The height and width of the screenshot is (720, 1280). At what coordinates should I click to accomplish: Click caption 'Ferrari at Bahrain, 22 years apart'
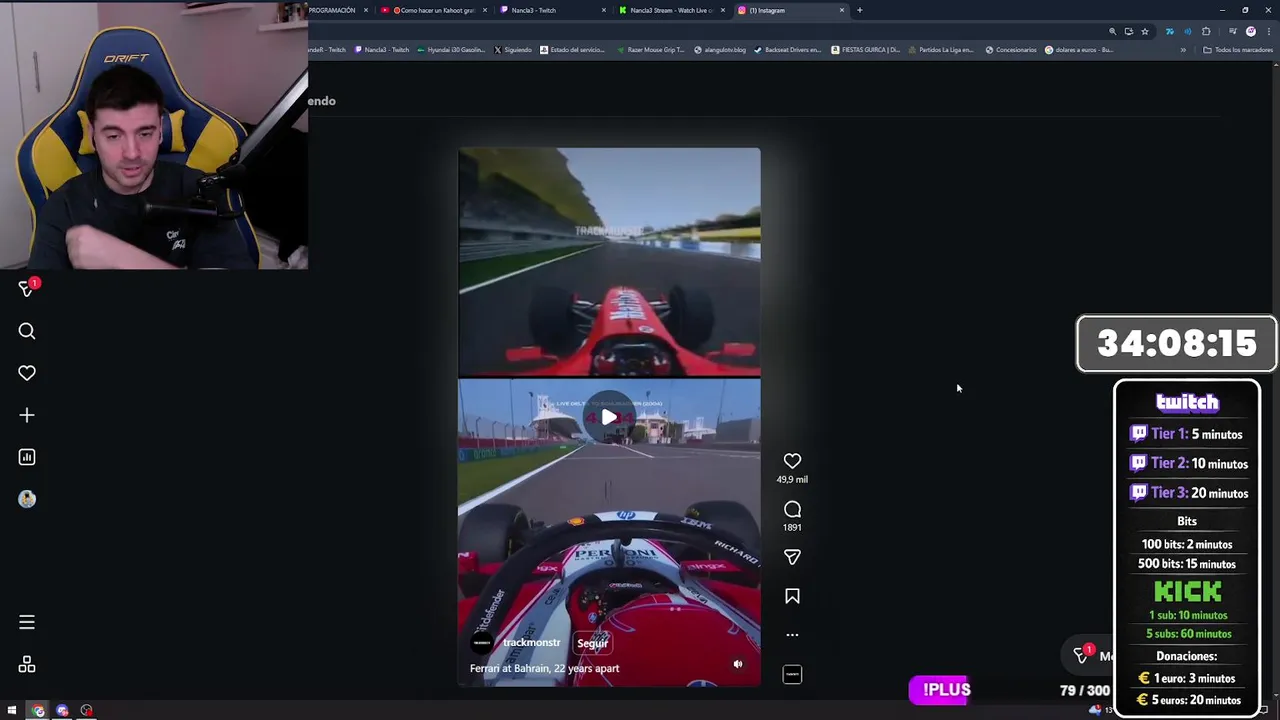click(544, 668)
